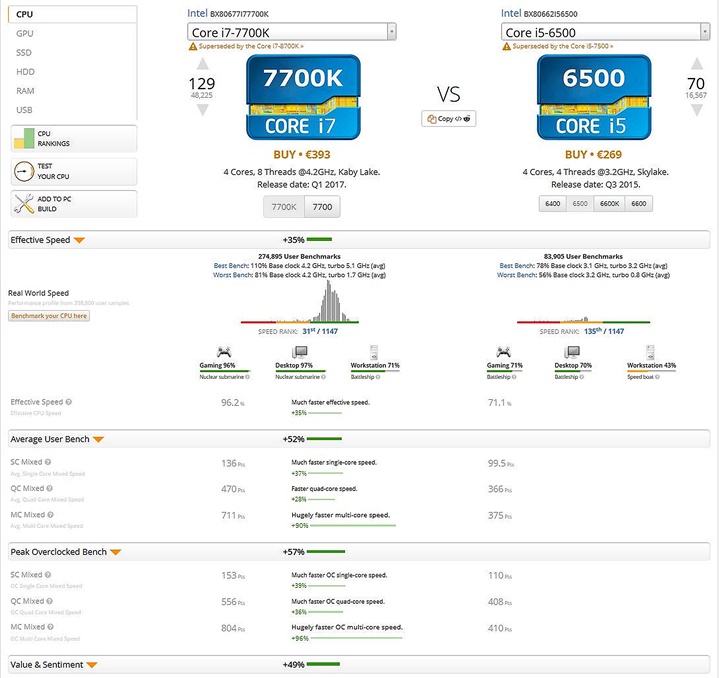Screen dimensions: 720x678
Task: Collapse the Effective Speed section
Action: tap(79, 240)
